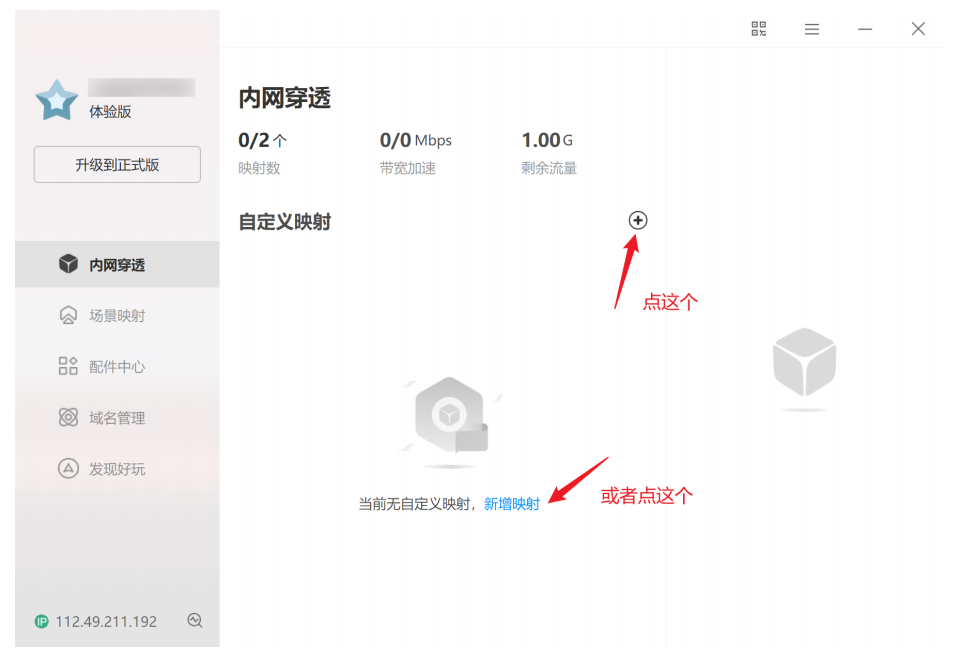
Task: Click the star user avatar
Action: [x=57, y=101]
